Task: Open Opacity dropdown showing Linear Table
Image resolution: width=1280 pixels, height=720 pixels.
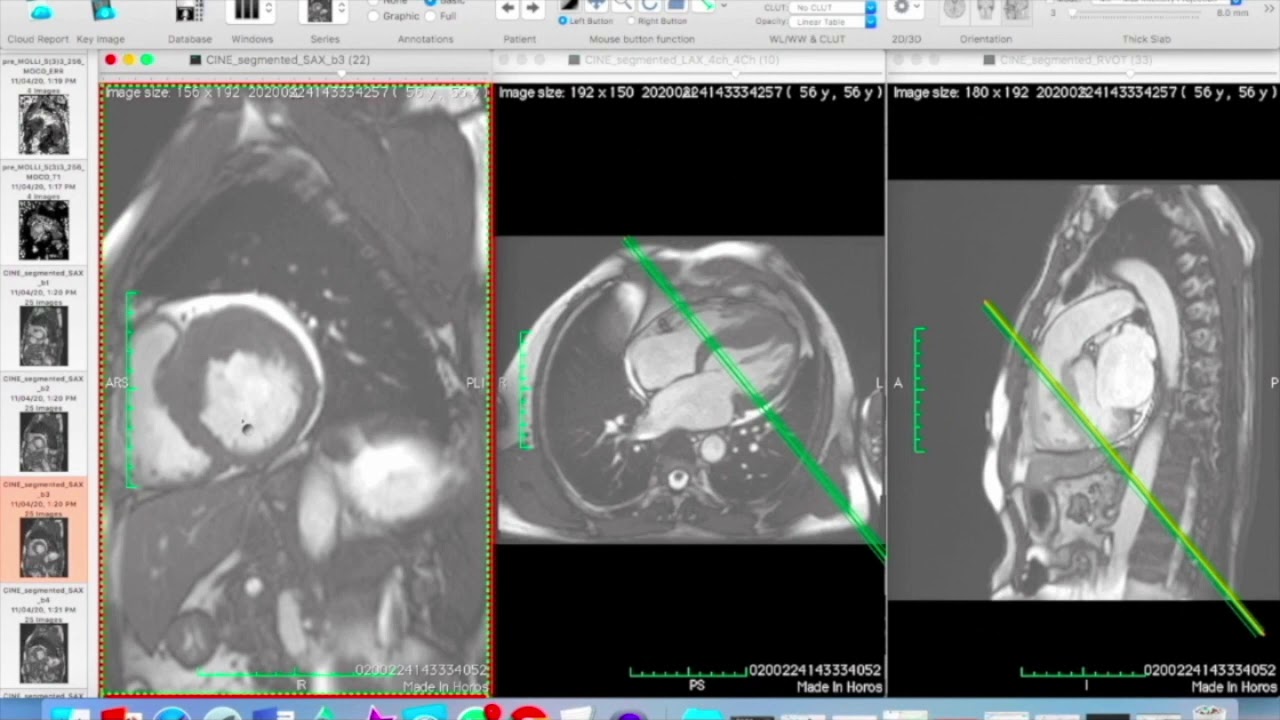Action: (x=832, y=22)
